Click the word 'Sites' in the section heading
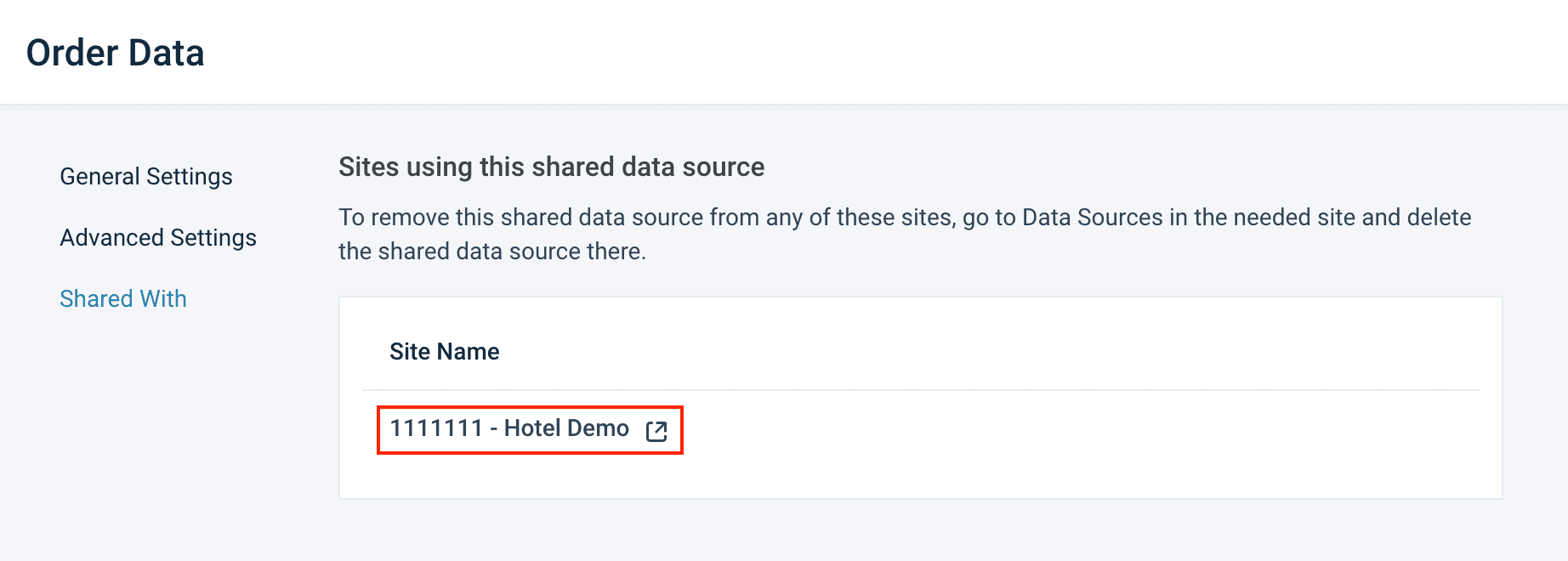This screenshot has height=561, width=1568. [x=369, y=167]
